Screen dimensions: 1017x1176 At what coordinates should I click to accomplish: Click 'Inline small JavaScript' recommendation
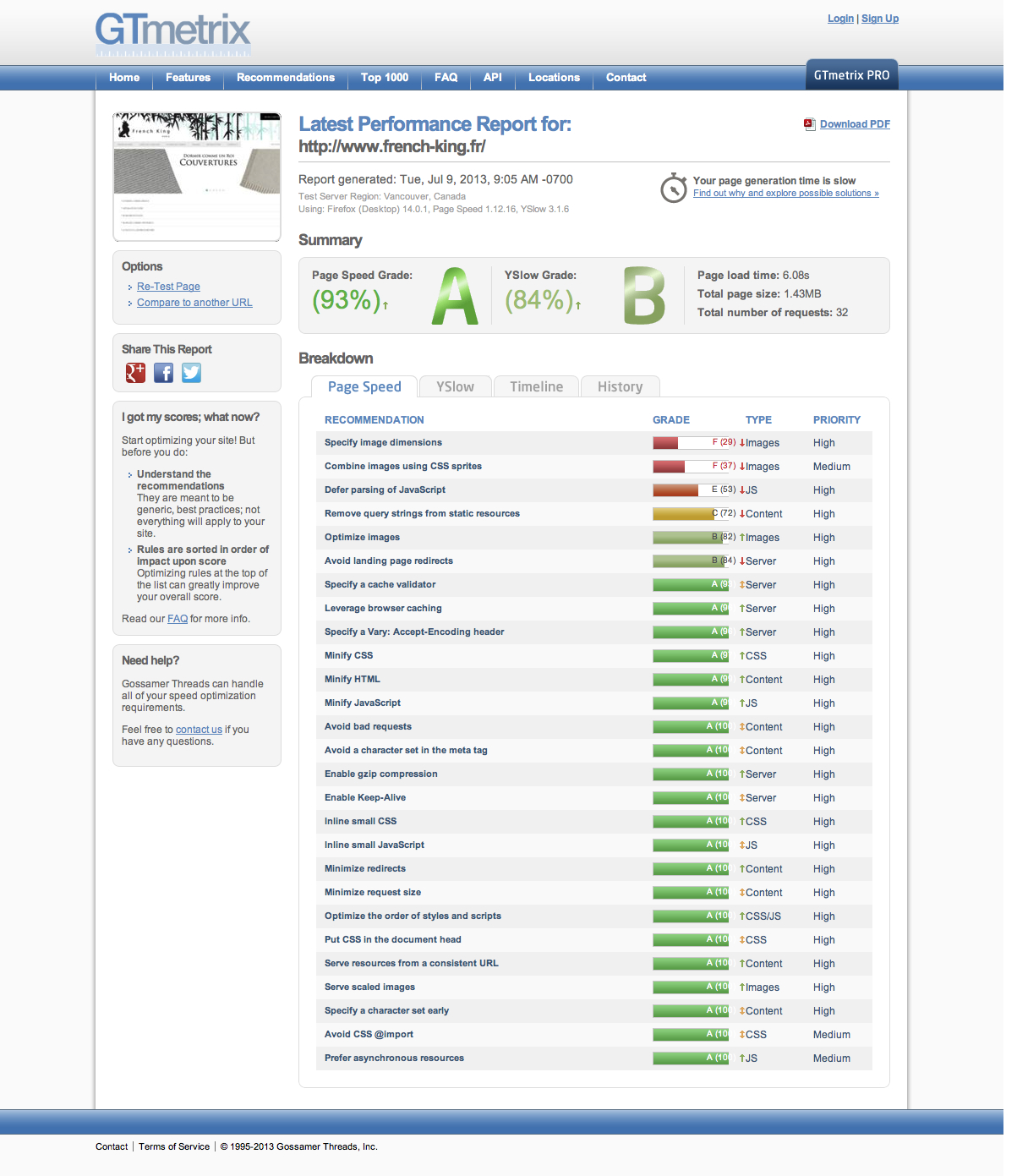pos(375,845)
